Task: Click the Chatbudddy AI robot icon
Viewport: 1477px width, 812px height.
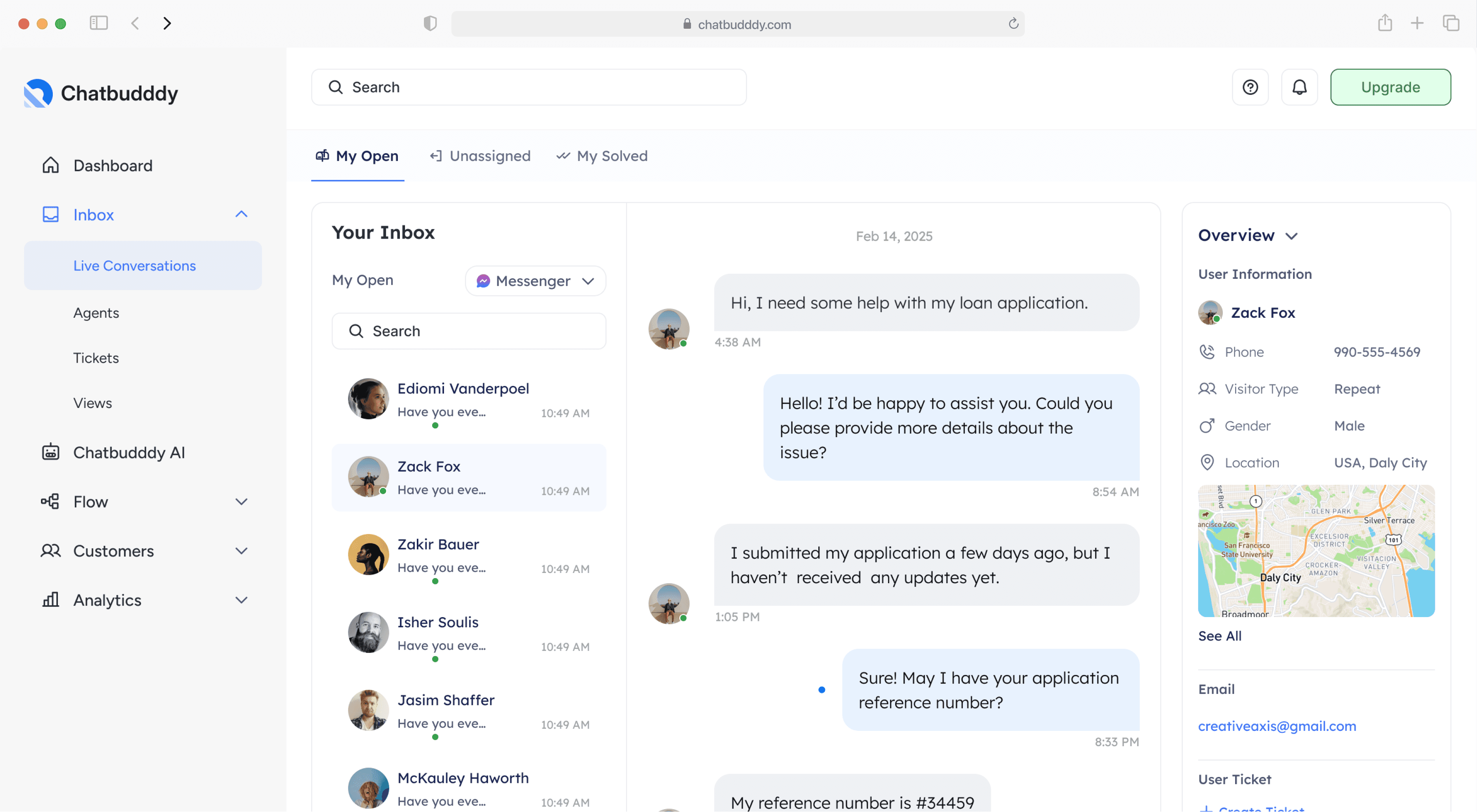Action: click(51, 452)
